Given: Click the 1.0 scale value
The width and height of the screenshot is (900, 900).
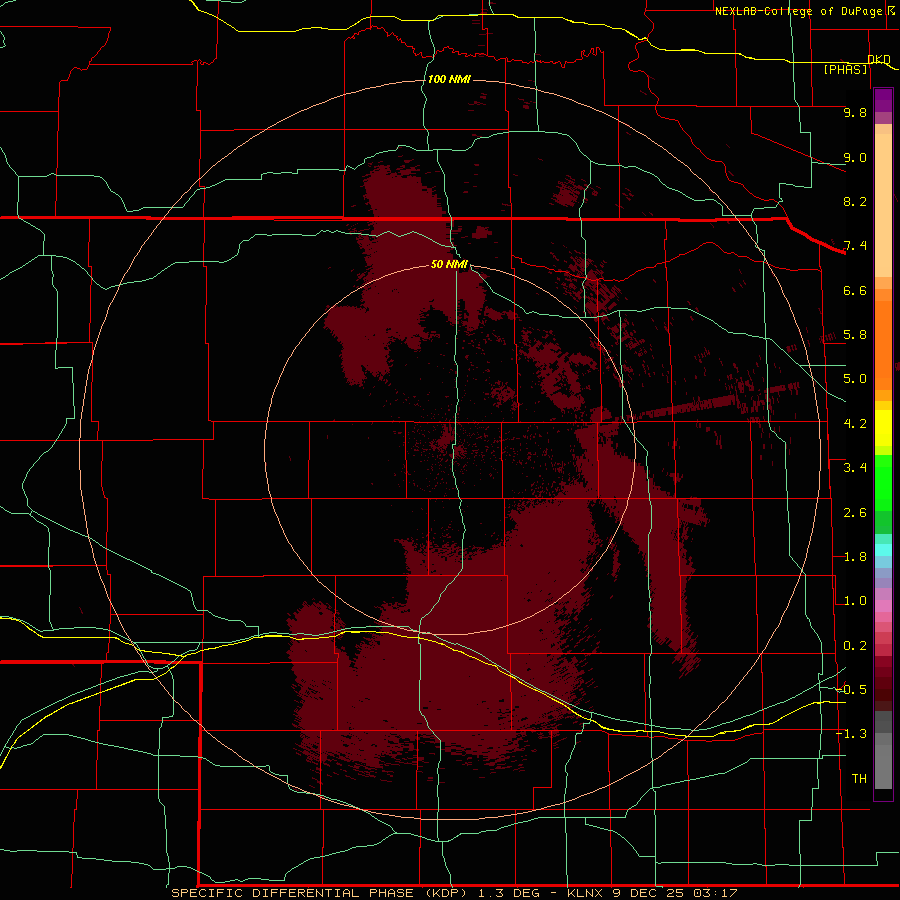Looking at the screenshot, I should (x=855, y=601).
